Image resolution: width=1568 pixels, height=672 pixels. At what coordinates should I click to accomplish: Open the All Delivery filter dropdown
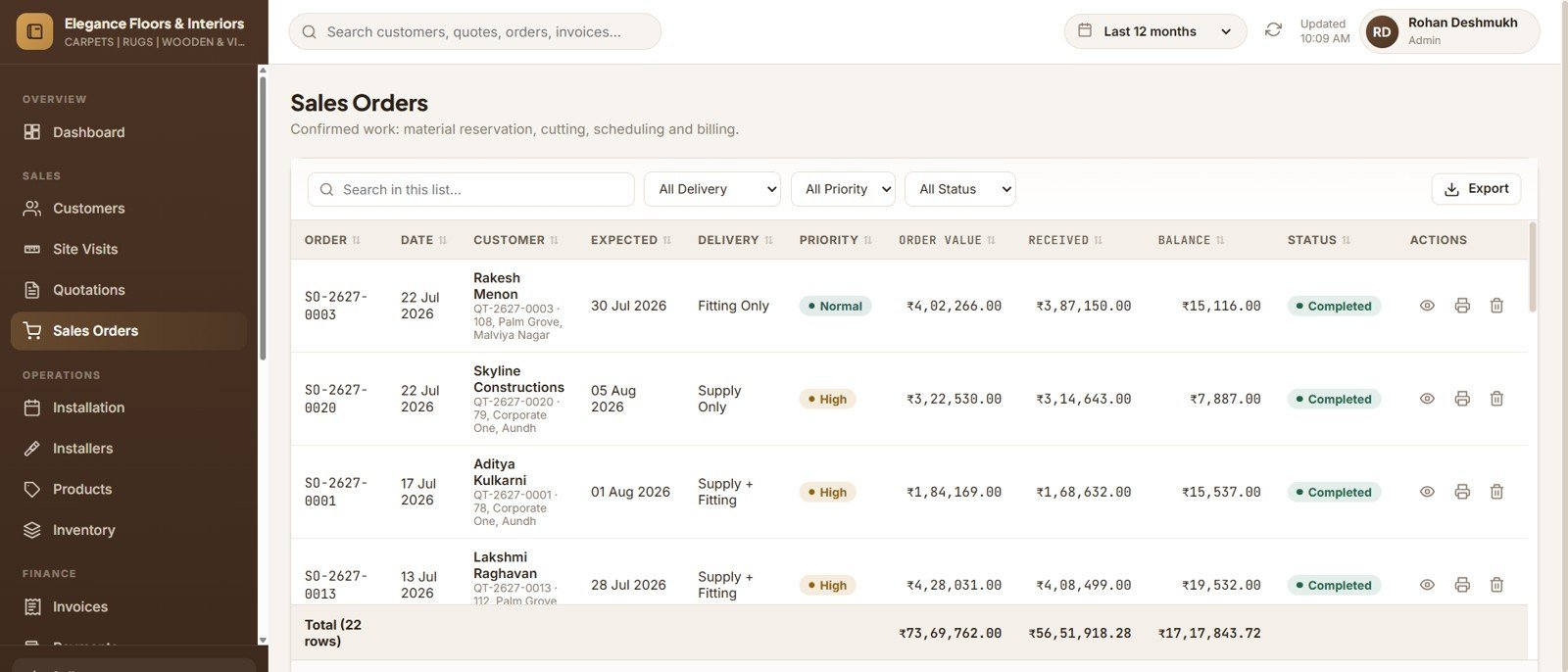click(712, 189)
